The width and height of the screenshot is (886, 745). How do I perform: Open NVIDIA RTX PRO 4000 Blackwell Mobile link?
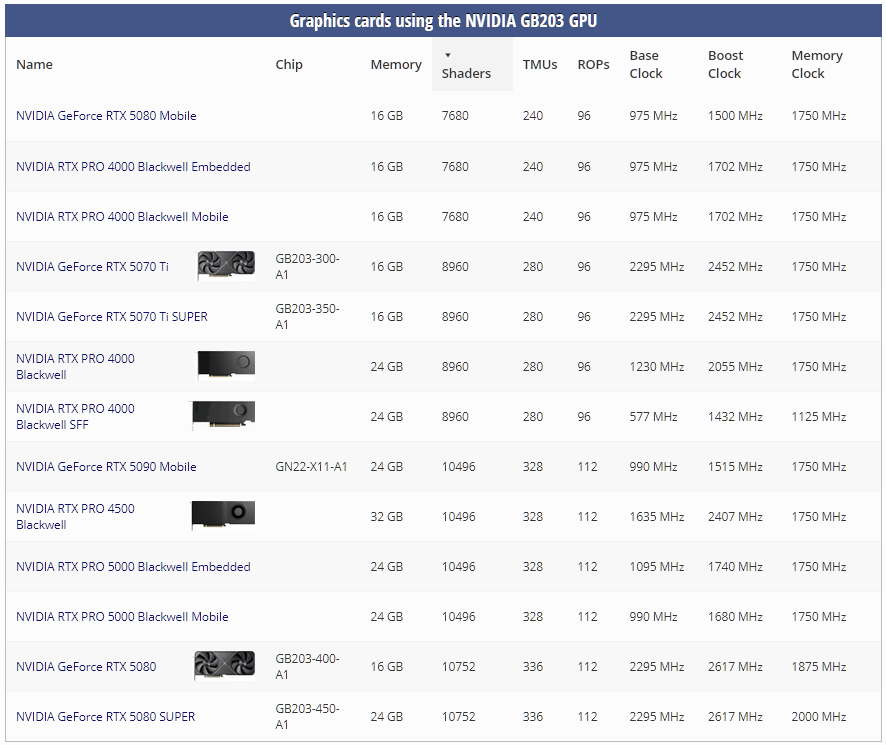[x=122, y=216]
